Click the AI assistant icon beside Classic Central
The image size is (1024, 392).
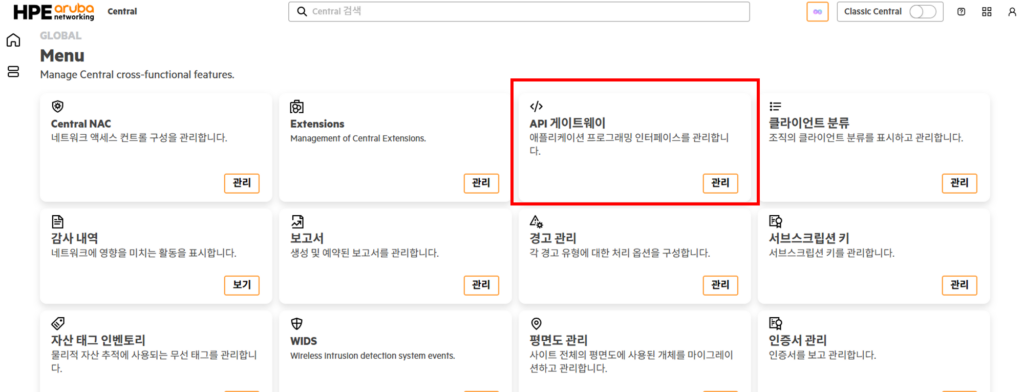pos(817,12)
